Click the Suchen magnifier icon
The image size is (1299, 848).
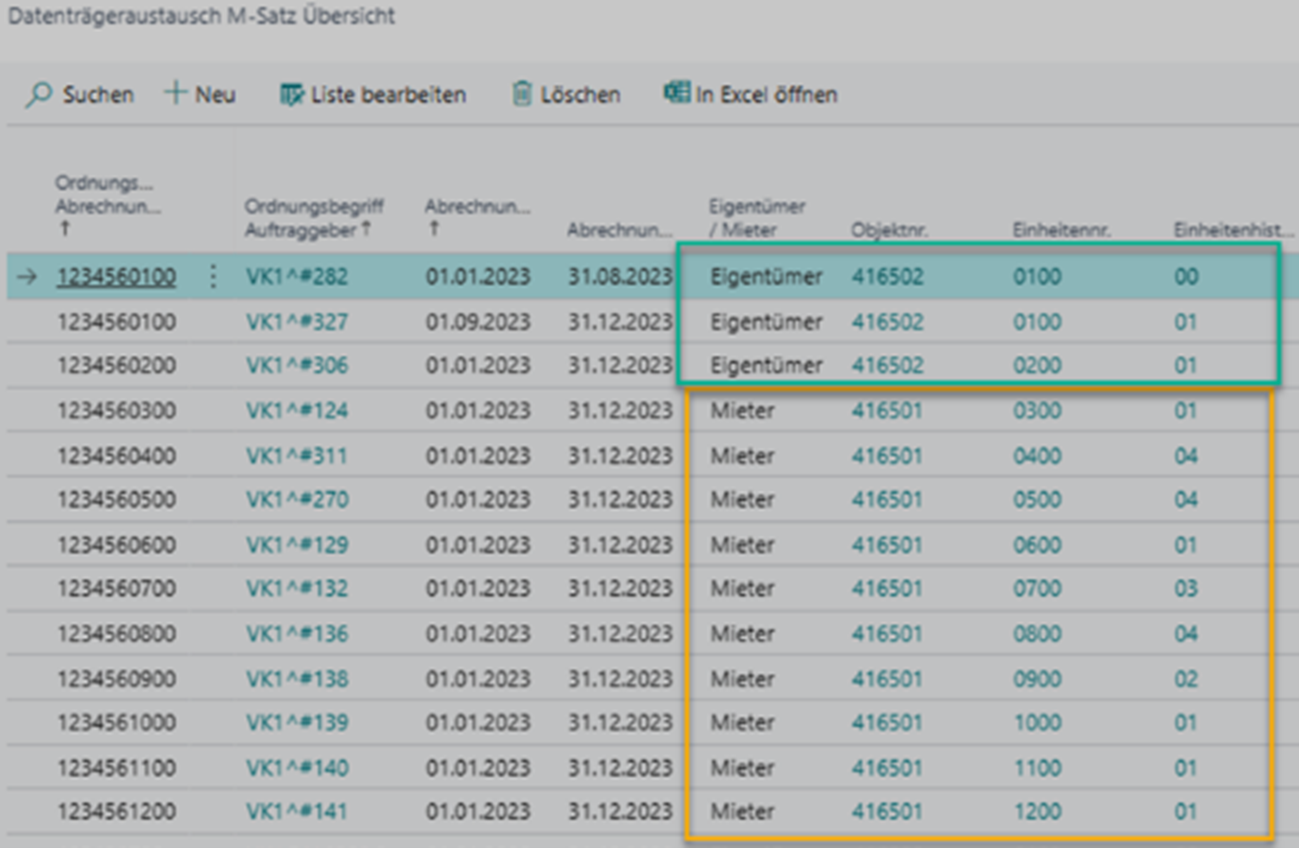tap(39, 95)
